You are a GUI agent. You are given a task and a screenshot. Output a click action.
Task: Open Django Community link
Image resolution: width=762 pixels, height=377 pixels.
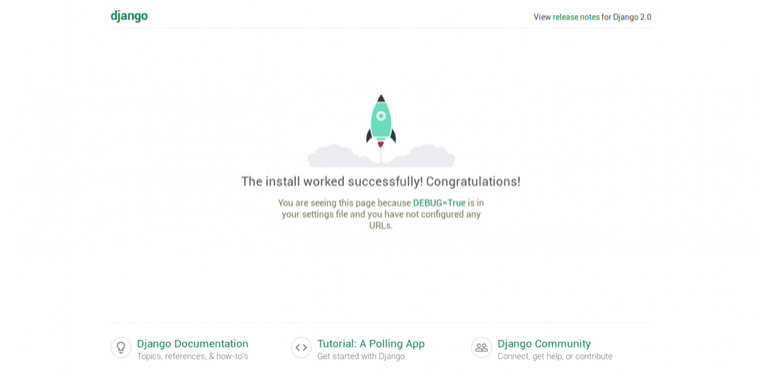pyautogui.click(x=544, y=343)
